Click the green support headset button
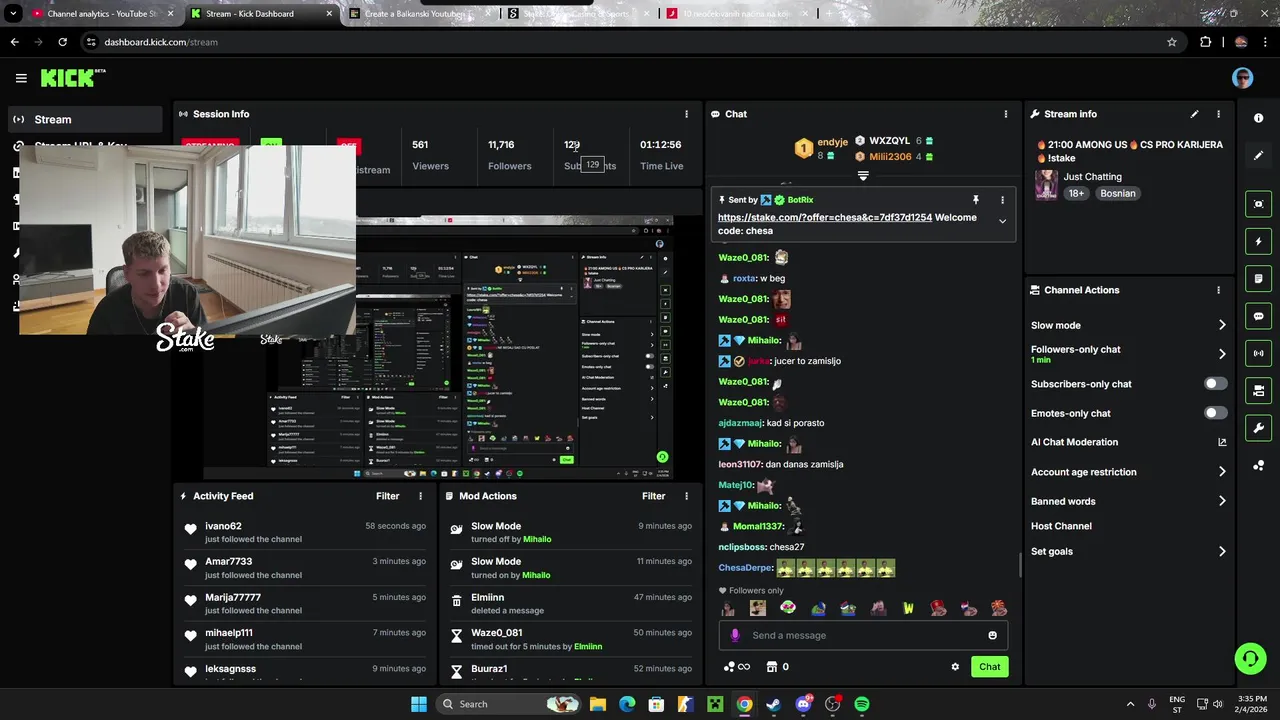 coord(1250,658)
